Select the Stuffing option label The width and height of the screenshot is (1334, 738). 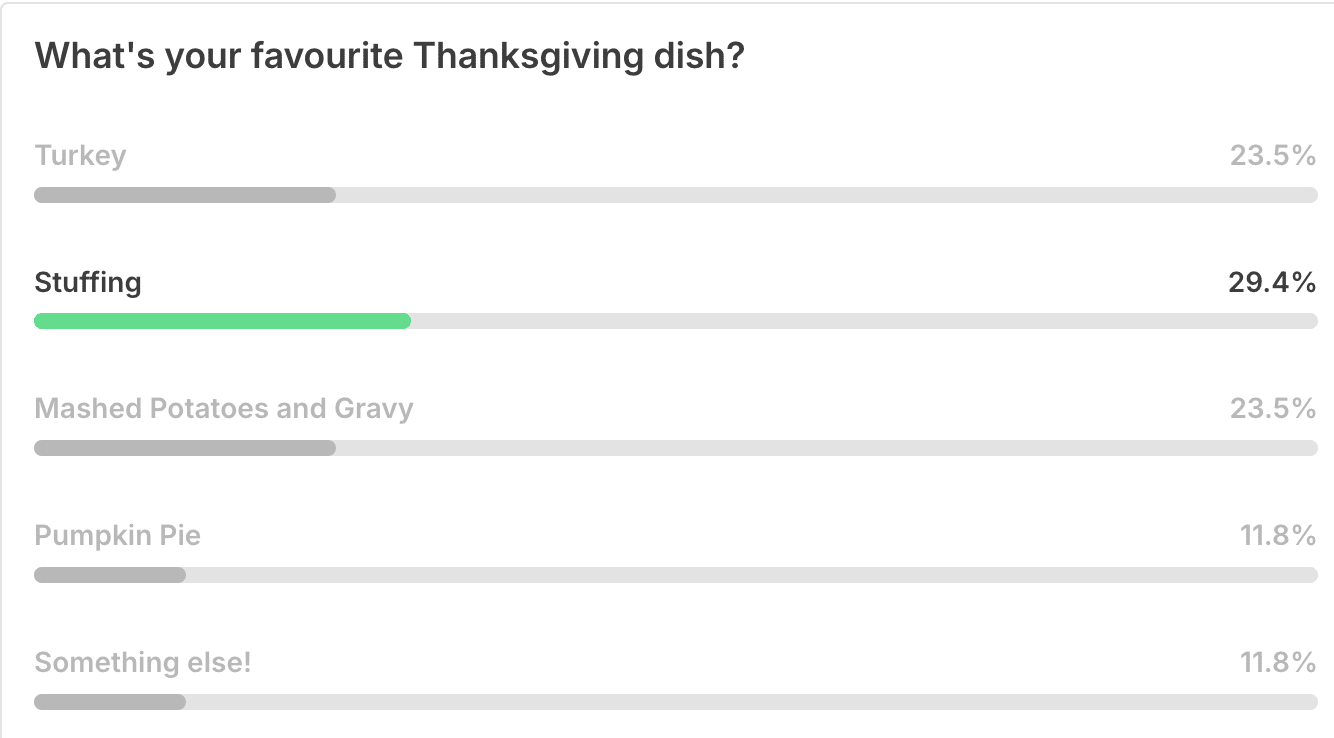point(88,282)
